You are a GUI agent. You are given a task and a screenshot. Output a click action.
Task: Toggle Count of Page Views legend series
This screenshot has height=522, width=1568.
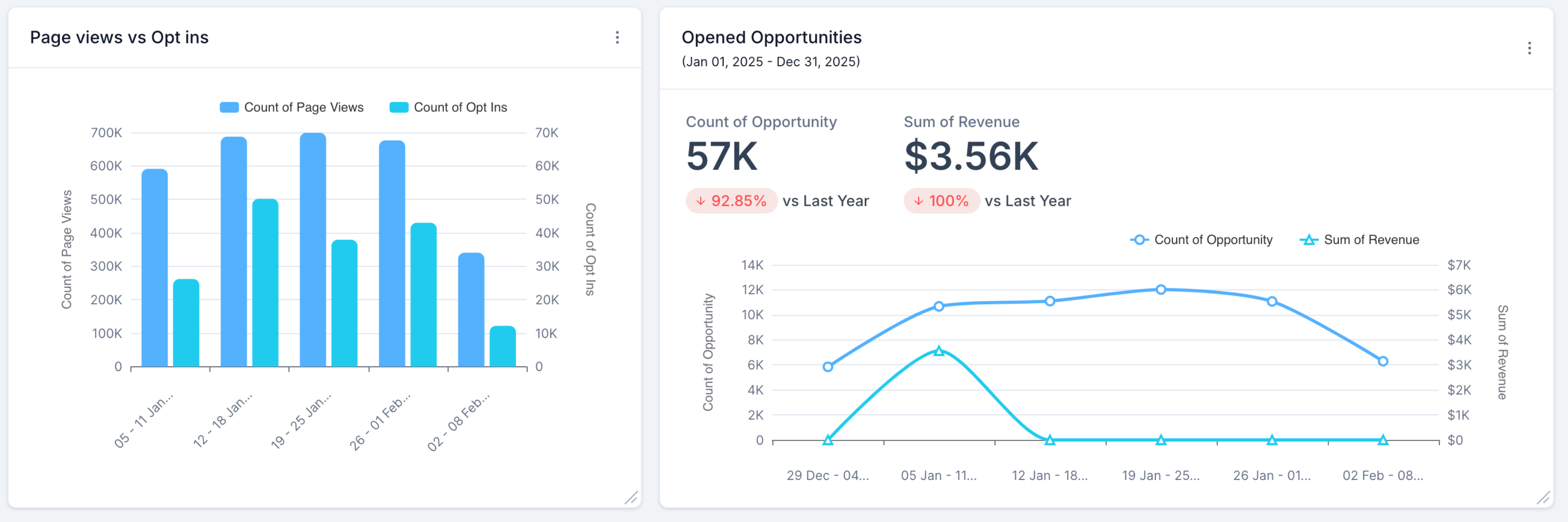[303, 108]
